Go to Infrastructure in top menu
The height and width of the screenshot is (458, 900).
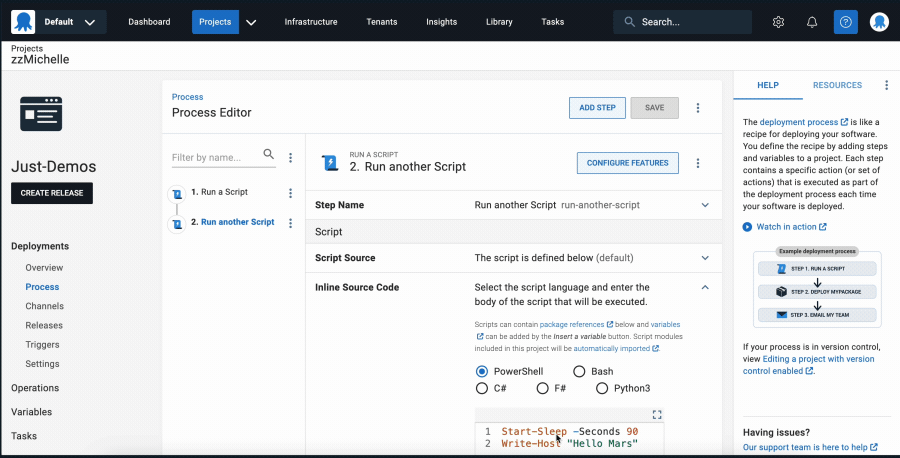click(x=311, y=22)
